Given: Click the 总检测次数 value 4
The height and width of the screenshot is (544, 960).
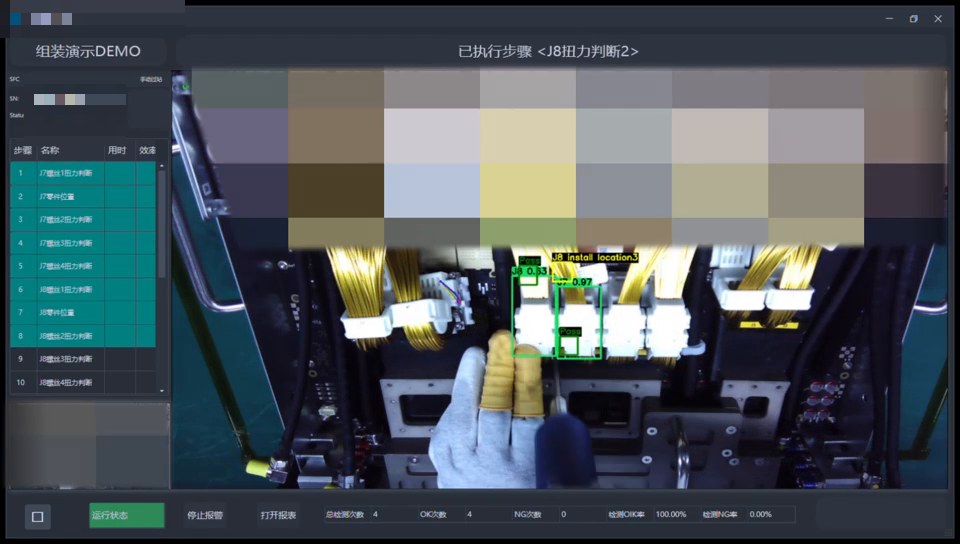Looking at the screenshot, I should (x=375, y=515).
